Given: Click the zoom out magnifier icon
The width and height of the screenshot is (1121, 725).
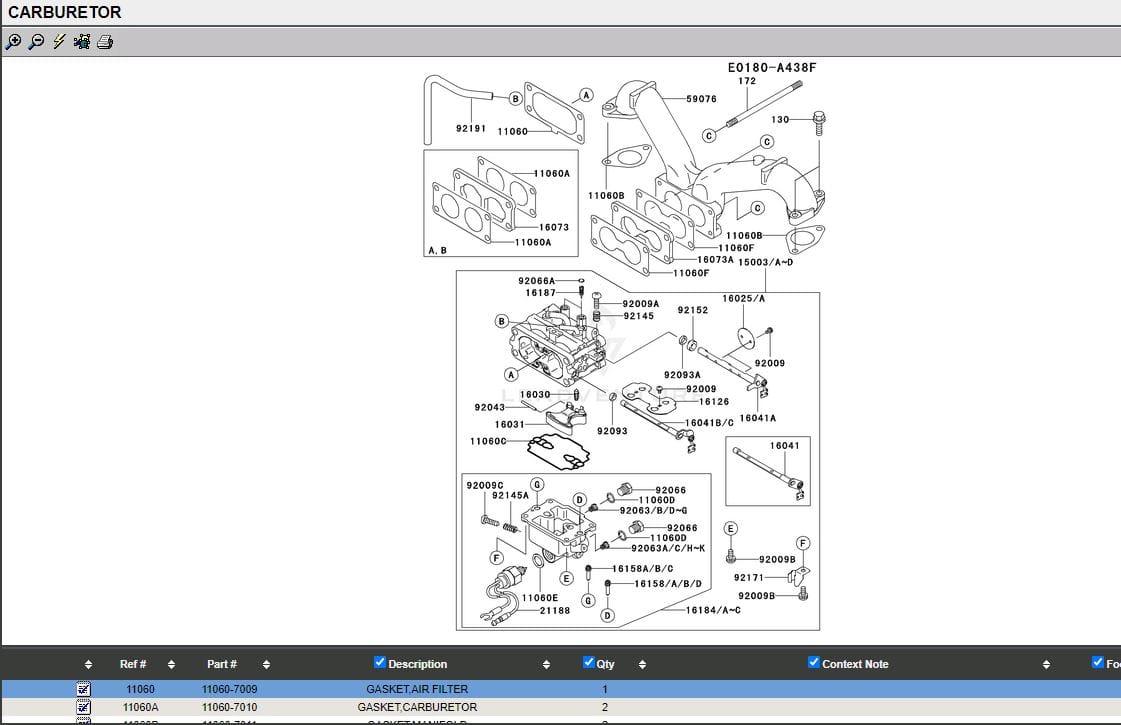Looking at the screenshot, I should [x=36, y=42].
